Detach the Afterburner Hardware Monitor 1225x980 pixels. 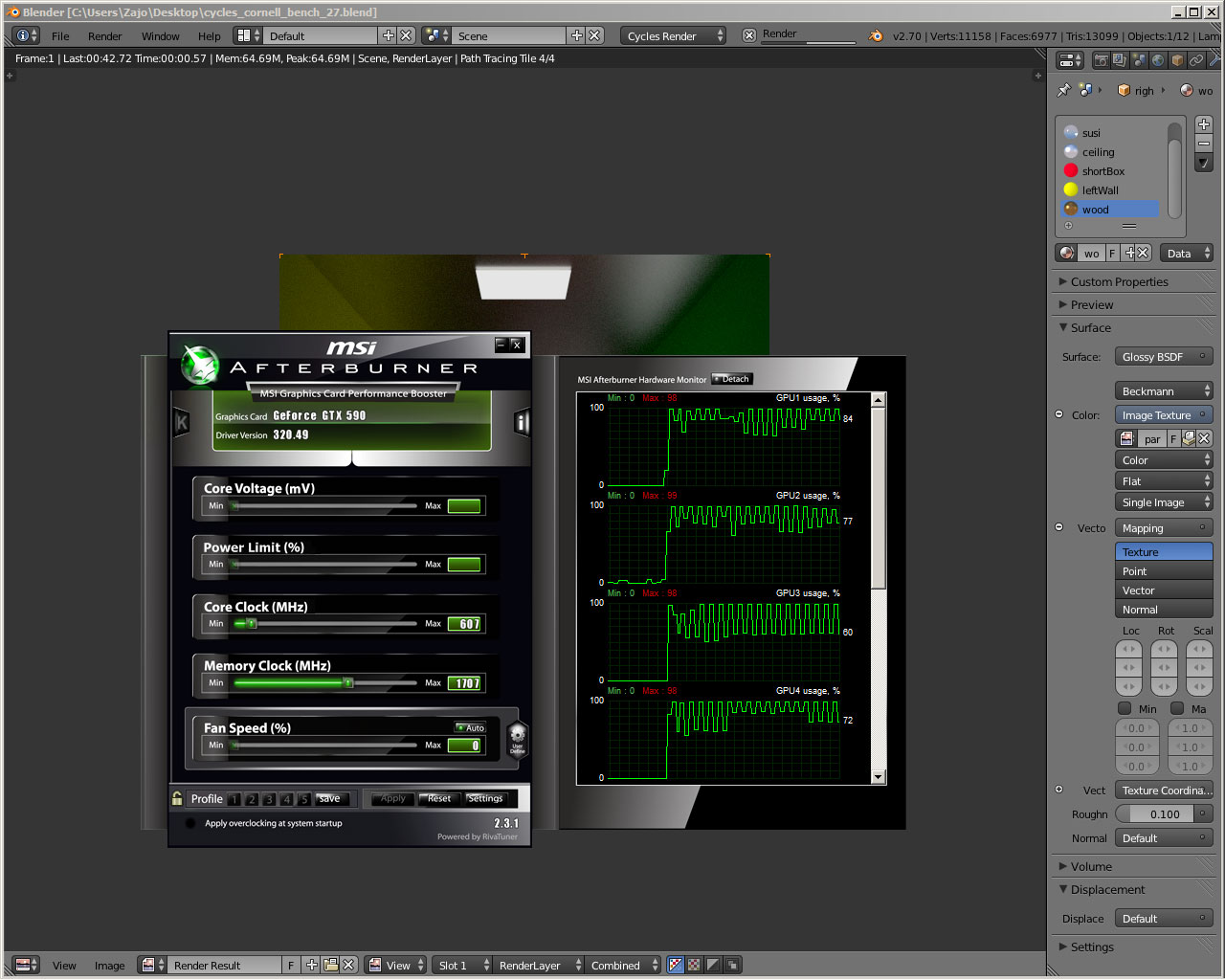(x=732, y=379)
